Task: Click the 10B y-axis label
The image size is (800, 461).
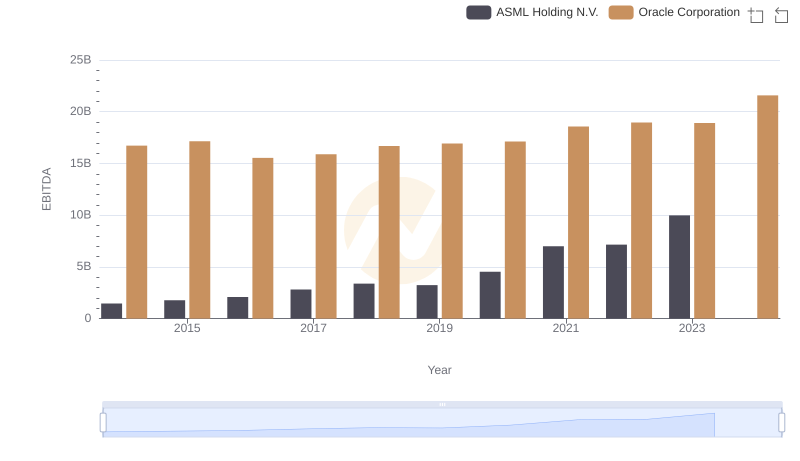Action: [x=81, y=215]
